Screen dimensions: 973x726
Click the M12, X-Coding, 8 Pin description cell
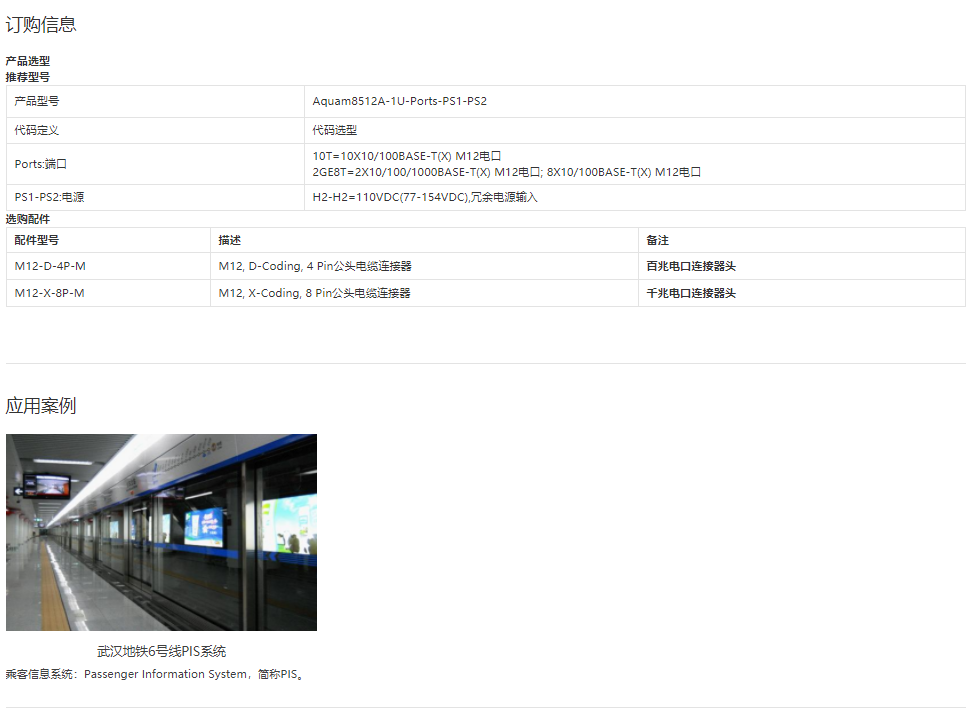[x=314, y=293]
